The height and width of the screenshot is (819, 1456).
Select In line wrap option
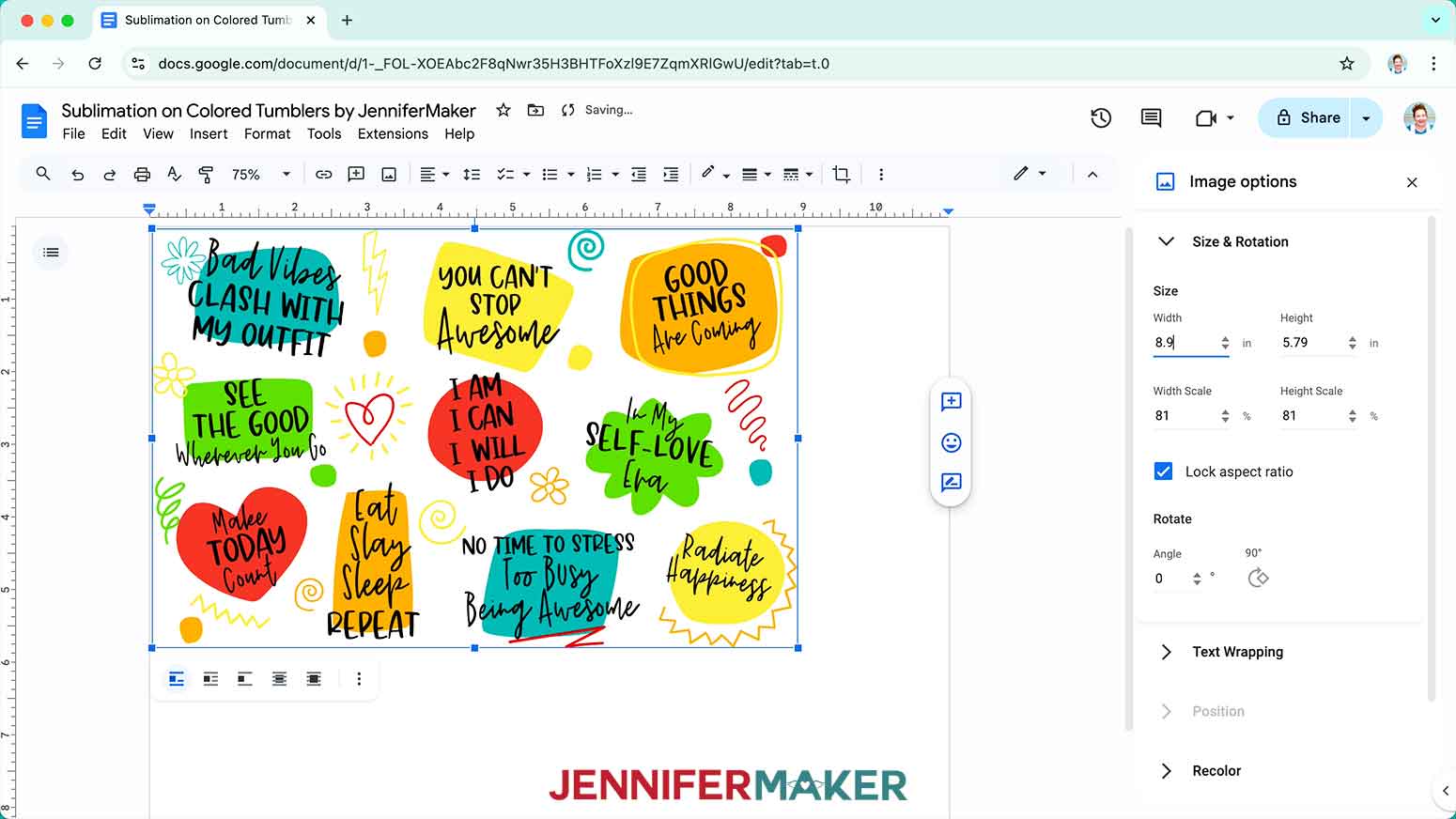[x=177, y=678]
